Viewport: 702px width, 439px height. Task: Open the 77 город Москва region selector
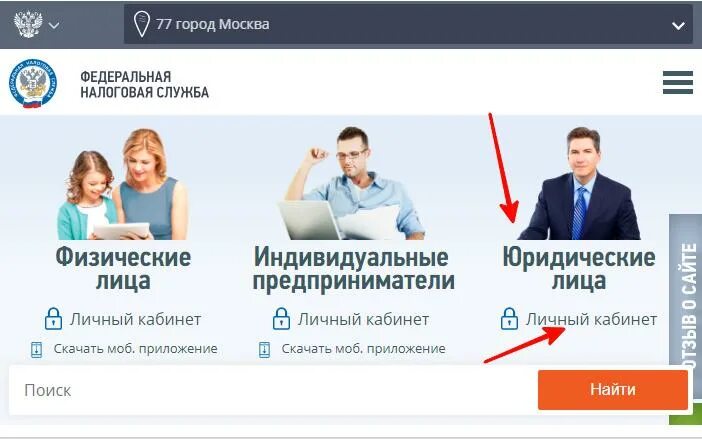tap(408, 24)
